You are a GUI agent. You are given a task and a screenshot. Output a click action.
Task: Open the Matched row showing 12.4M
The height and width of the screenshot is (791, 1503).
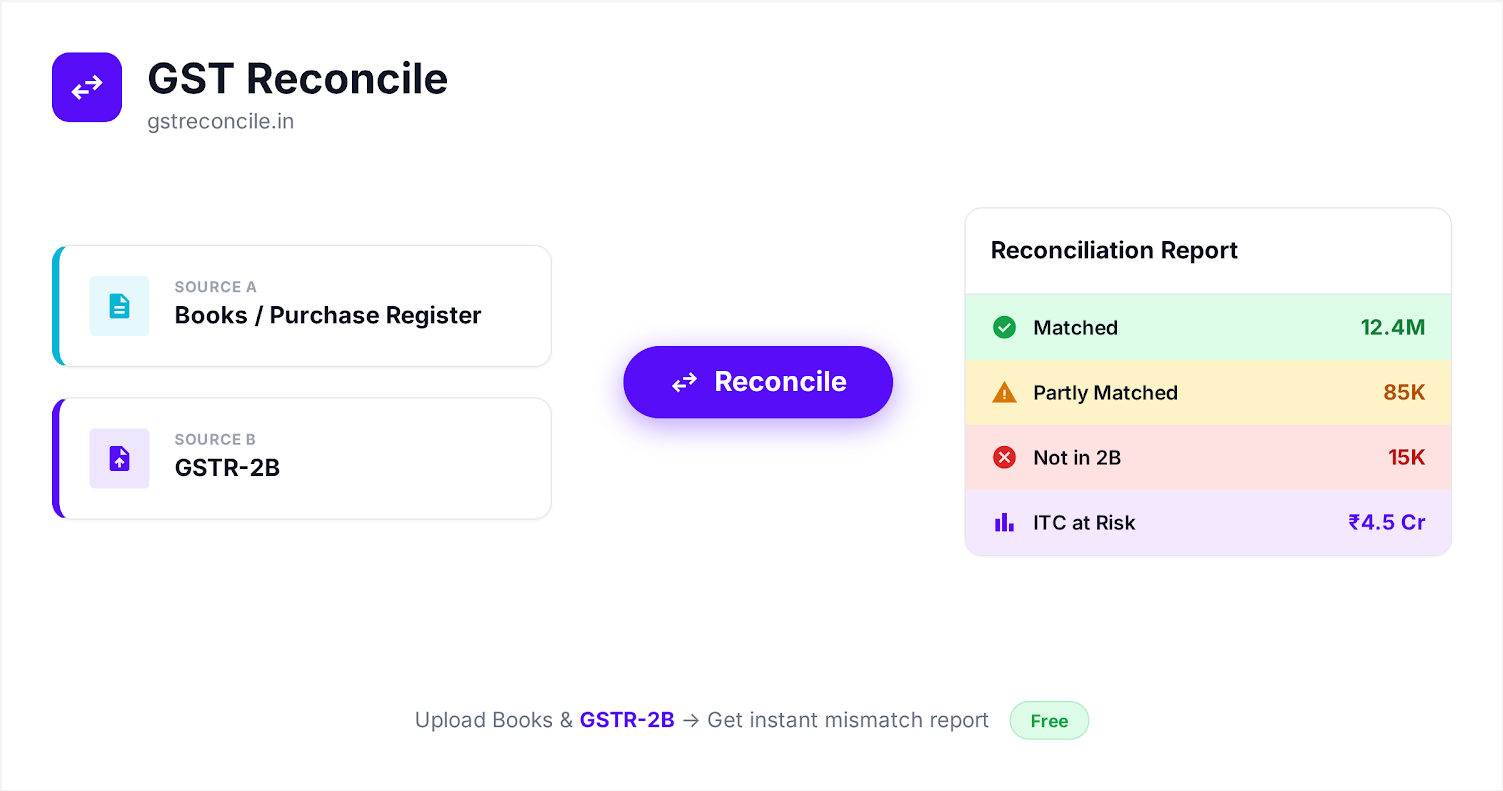(x=1208, y=327)
